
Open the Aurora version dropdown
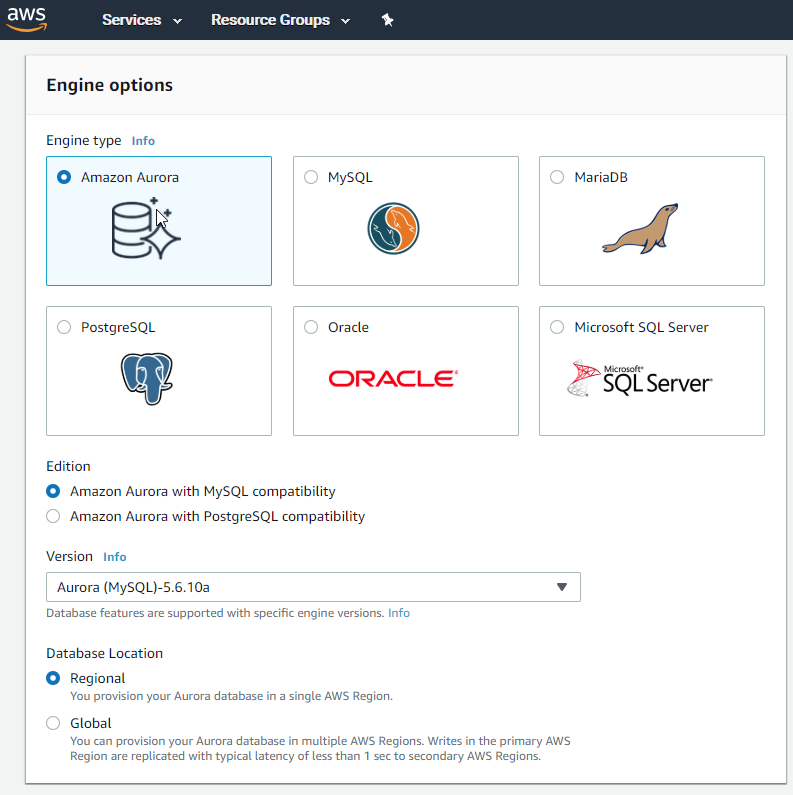tap(313, 587)
